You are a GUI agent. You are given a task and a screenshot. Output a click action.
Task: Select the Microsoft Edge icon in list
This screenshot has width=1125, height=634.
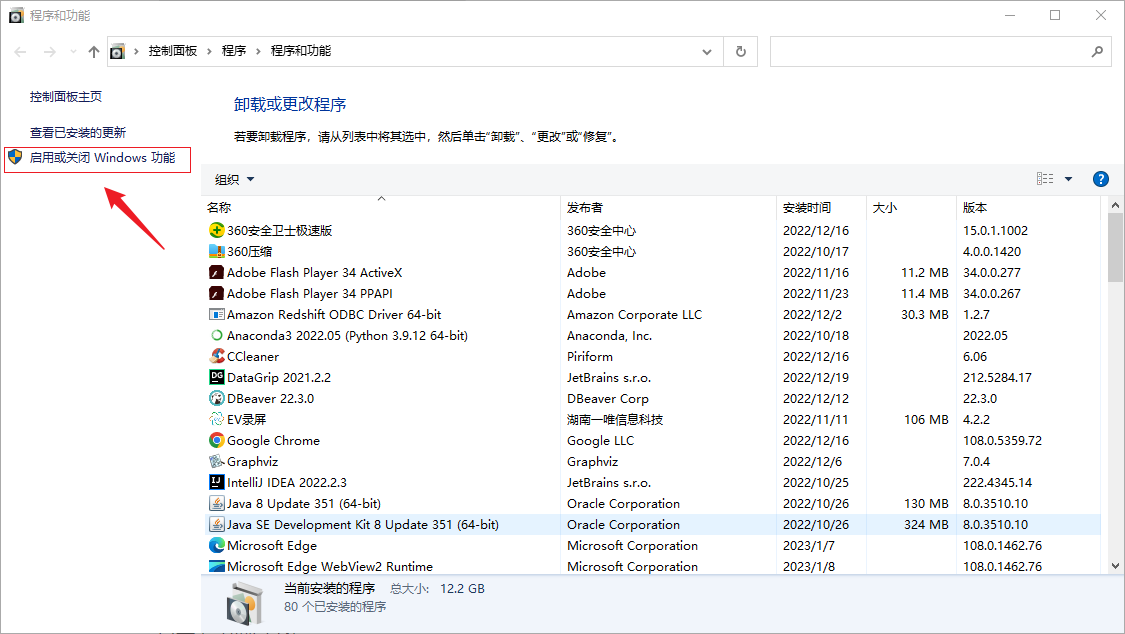216,545
